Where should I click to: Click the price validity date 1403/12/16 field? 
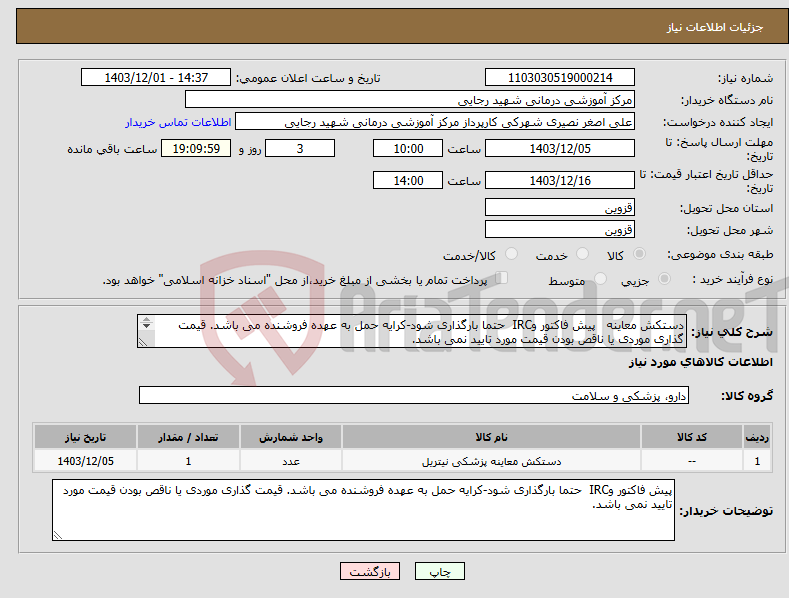point(560,180)
